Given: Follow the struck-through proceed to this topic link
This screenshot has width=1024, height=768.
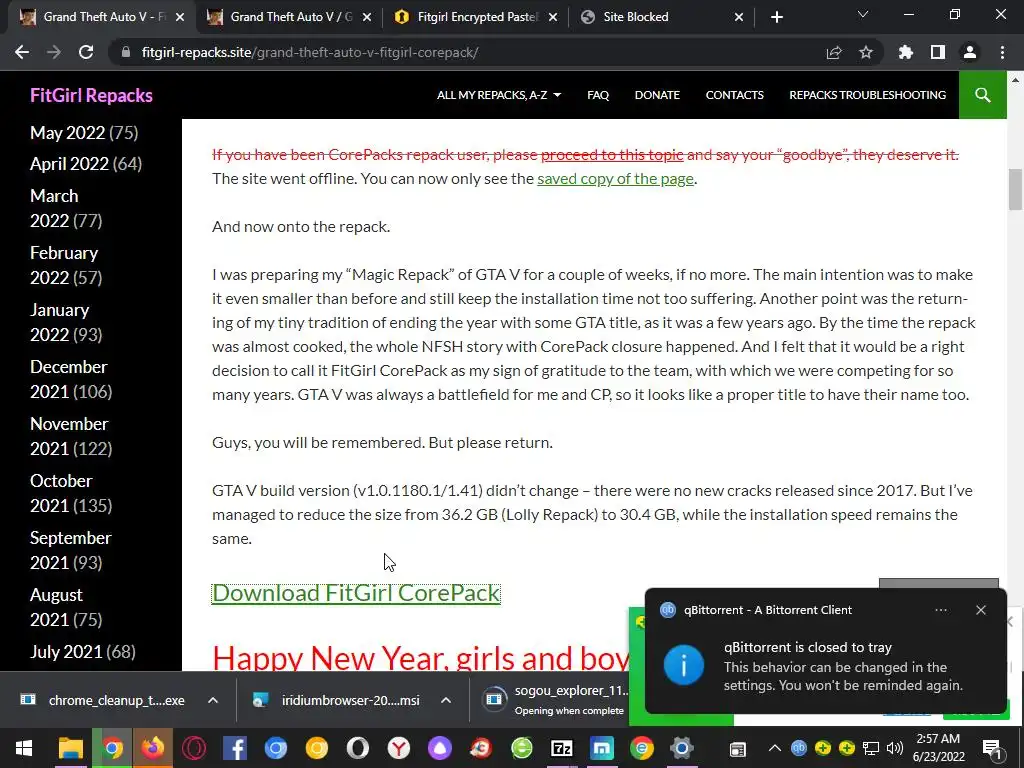Looking at the screenshot, I should [612, 155].
